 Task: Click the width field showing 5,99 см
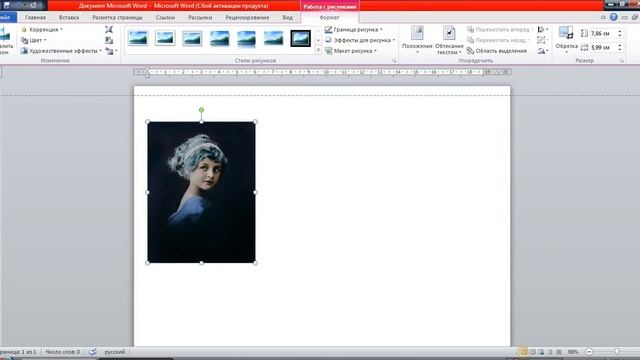coord(603,47)
